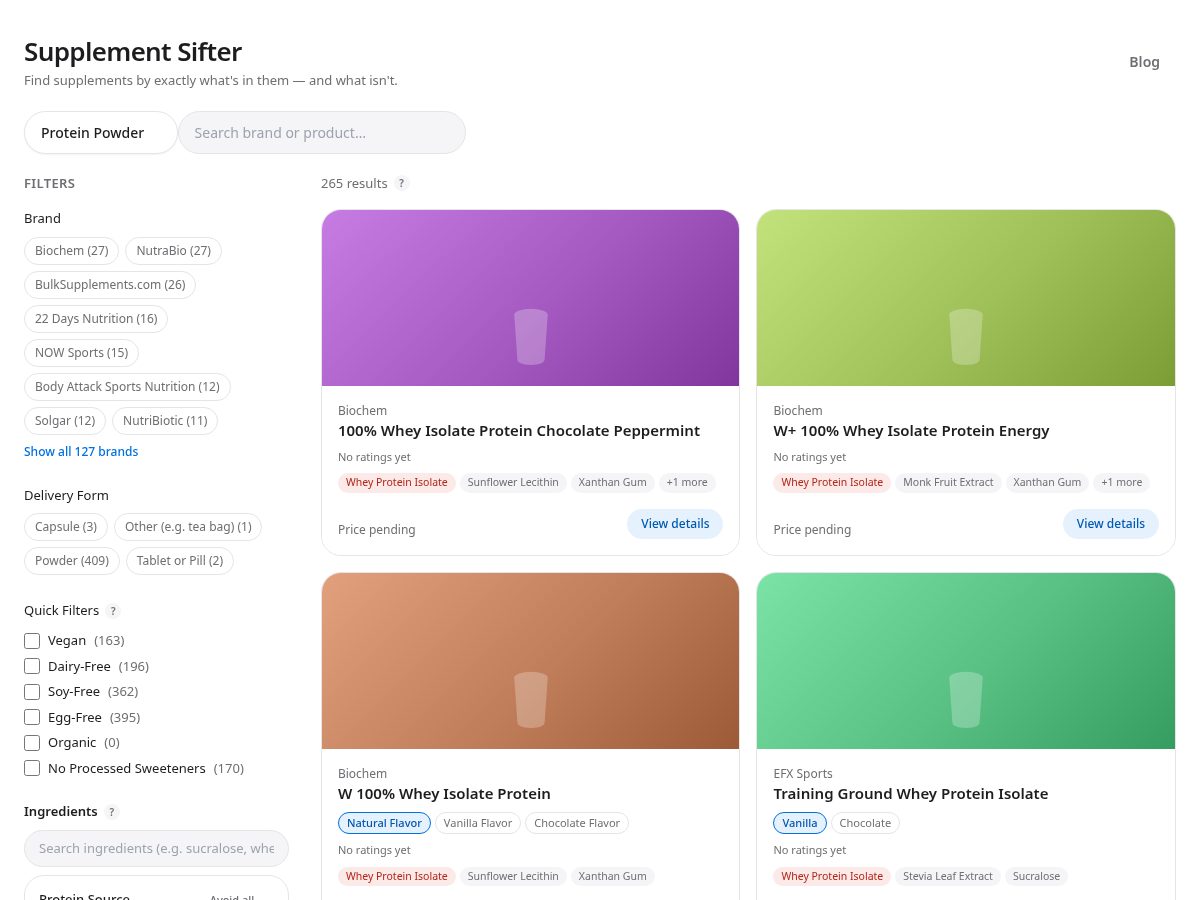Filter by NutraBio (27) brand
The width and height of the screenshot is (1200, 900).
(x=173, y=251)
